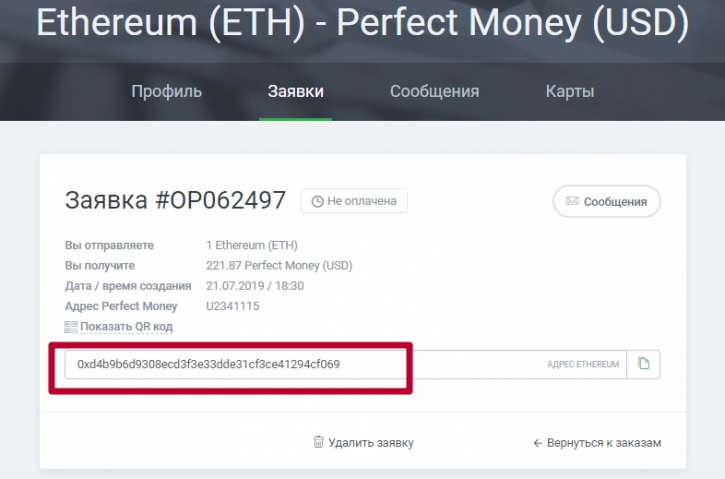Viewport: 725px width, 479px height.
Task: Click Perfect Money address U2341115
Action: [233, 306]
